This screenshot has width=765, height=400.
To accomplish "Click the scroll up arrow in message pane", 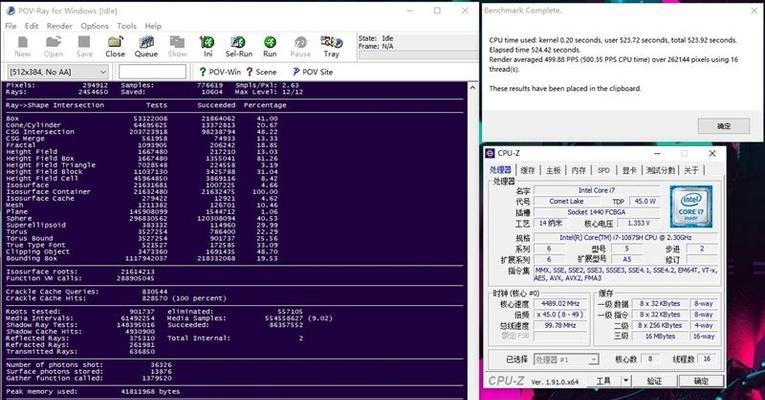I will (x=472, y=87).
